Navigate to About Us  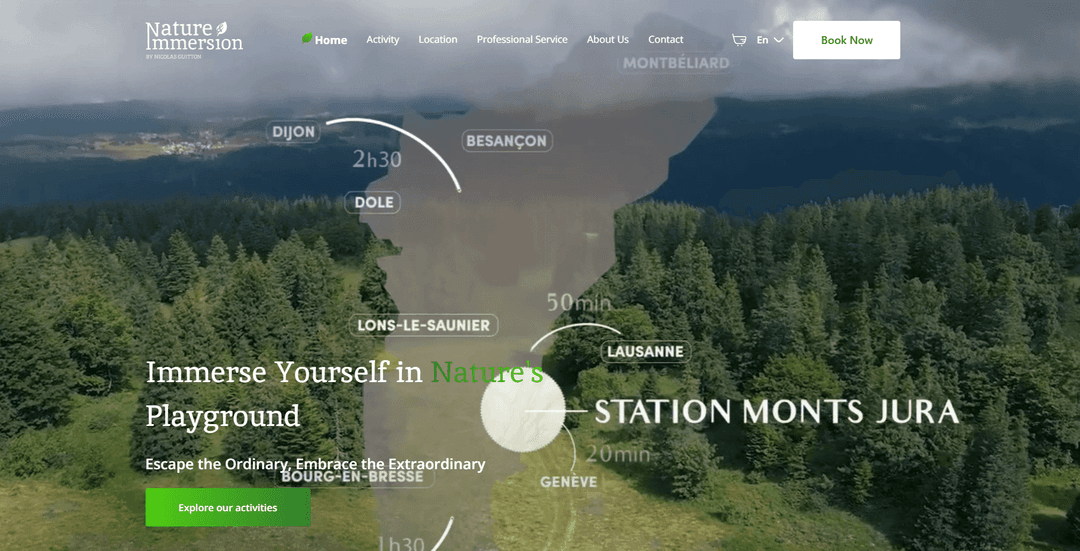tap(607, 40)
